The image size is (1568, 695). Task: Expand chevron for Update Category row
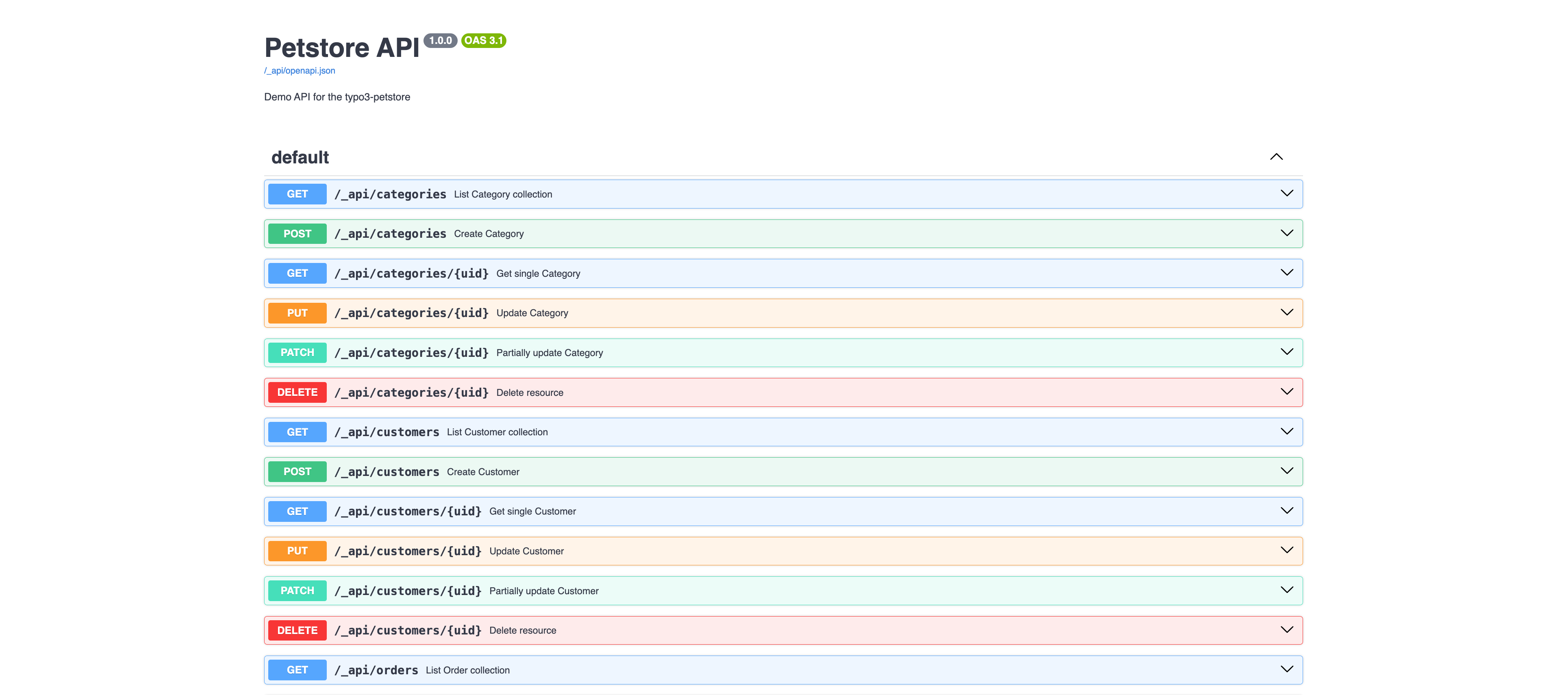(x=1287, y=312)
